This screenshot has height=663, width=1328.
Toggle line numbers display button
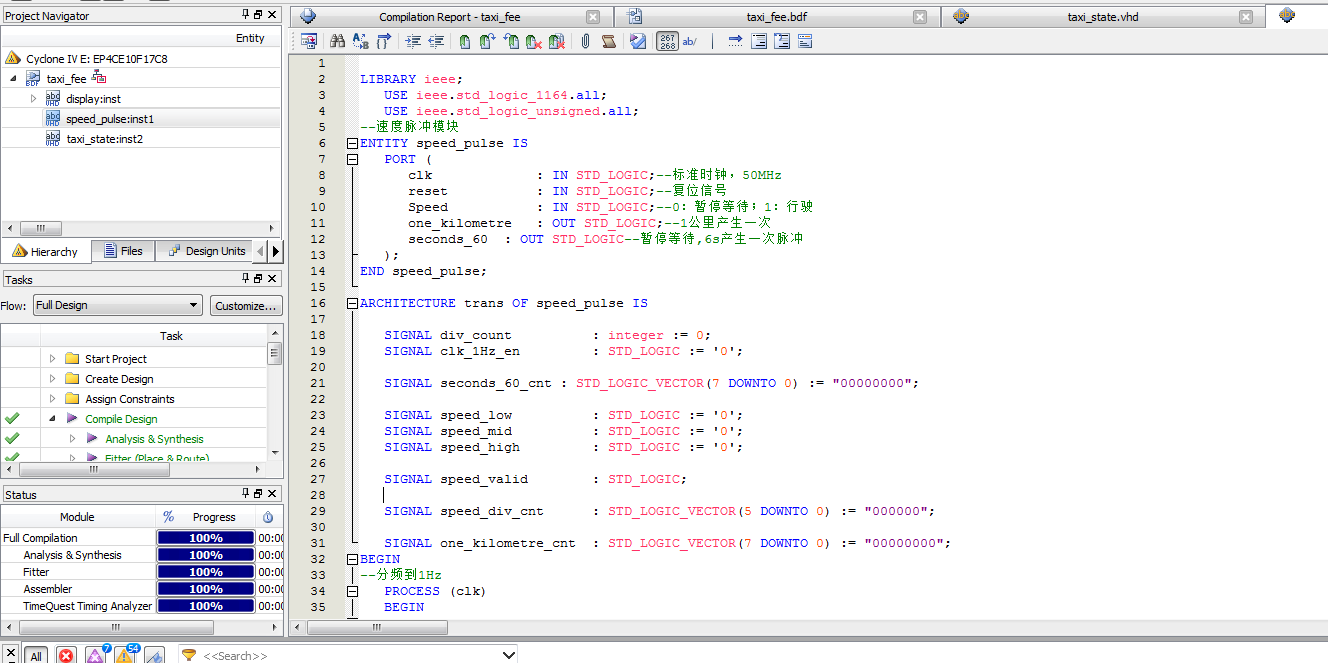[667, 41]
